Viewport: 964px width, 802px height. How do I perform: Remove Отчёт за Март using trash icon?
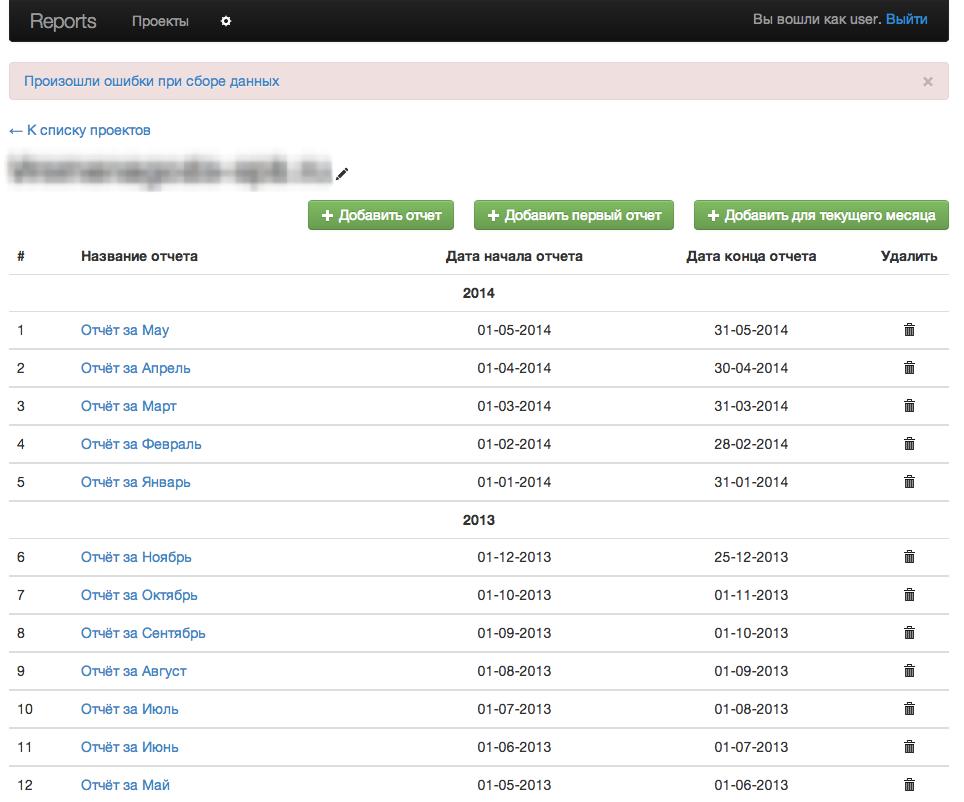tap(909, 406)
